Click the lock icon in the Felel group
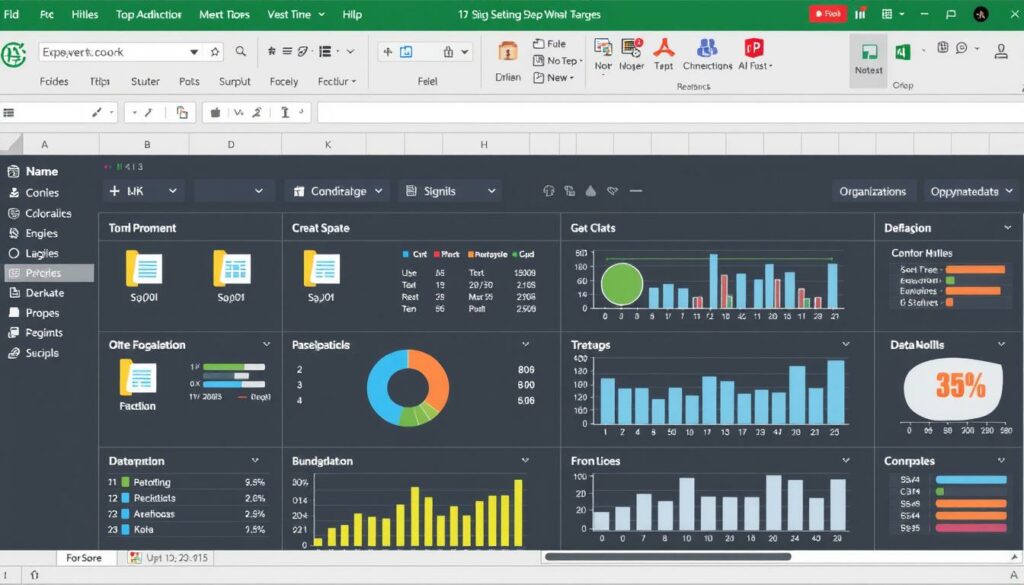This screenshot has height=585, width=1024. [448, 52]
